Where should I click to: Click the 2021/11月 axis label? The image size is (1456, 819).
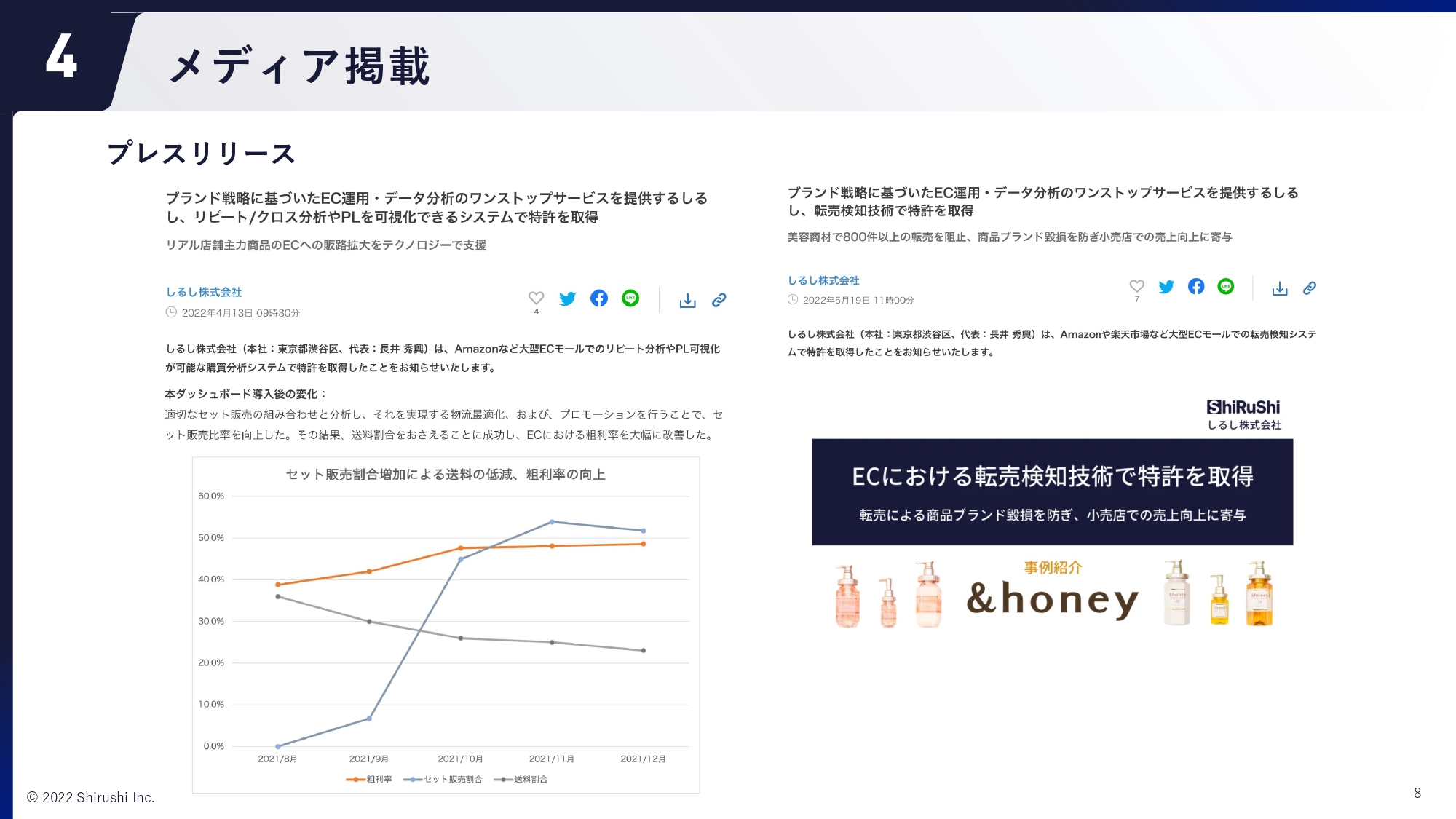point(552,759)
